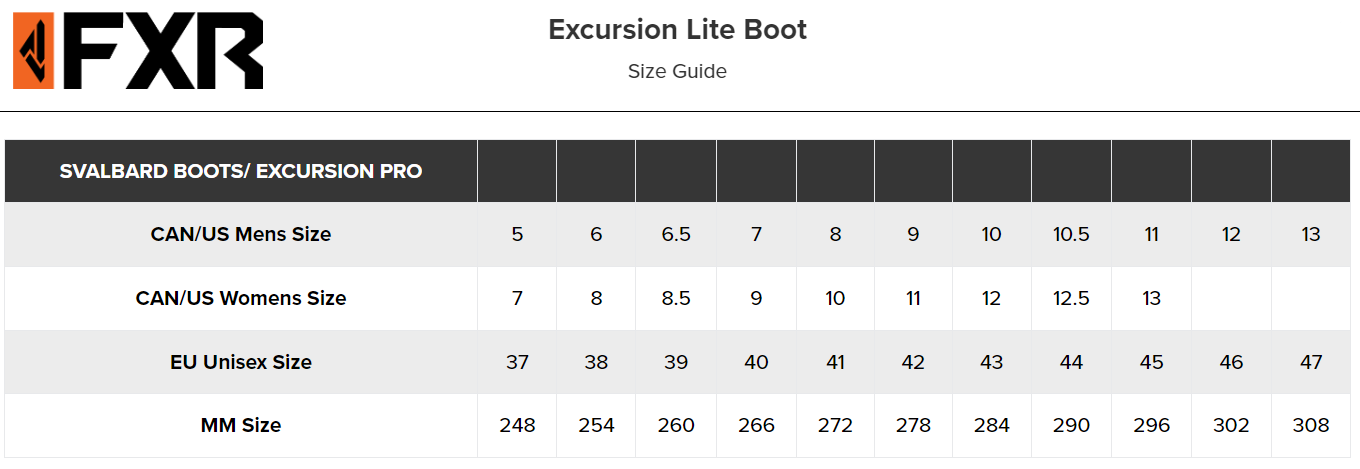Click the 248 MM size value

click(x=517, y=425)
